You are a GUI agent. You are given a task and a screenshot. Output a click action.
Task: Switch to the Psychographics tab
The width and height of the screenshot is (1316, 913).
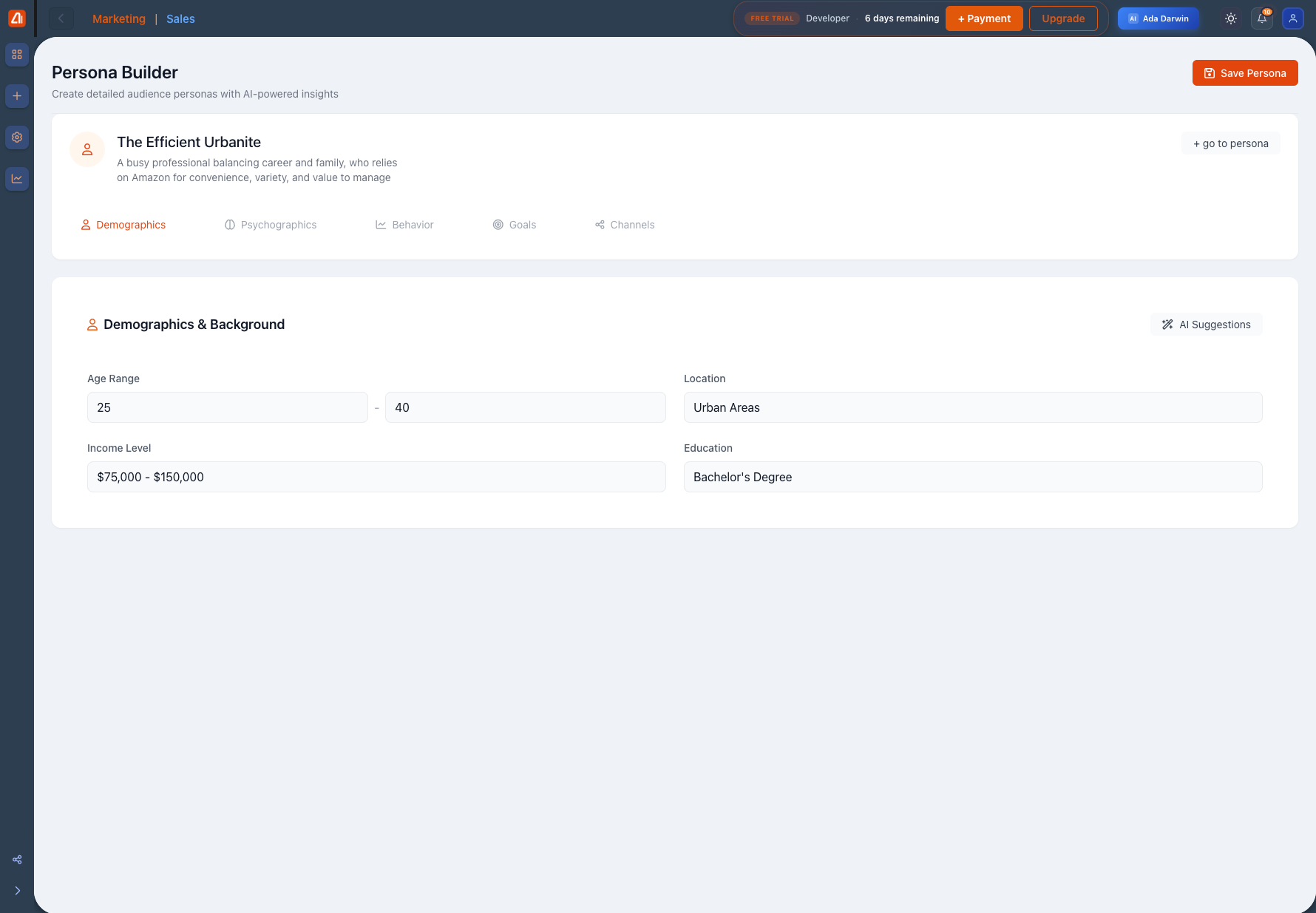[x=271, y=225]
